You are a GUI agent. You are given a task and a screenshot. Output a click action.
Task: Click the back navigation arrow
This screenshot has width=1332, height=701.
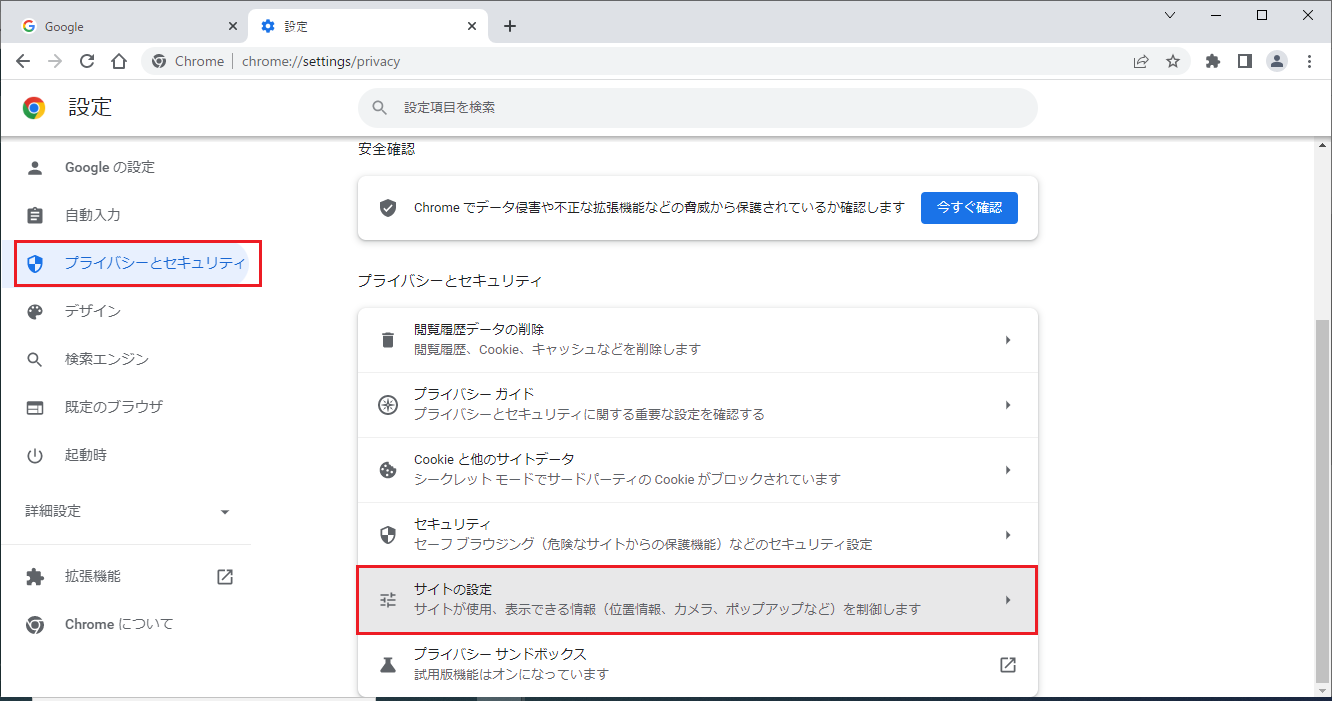(23, 61)
